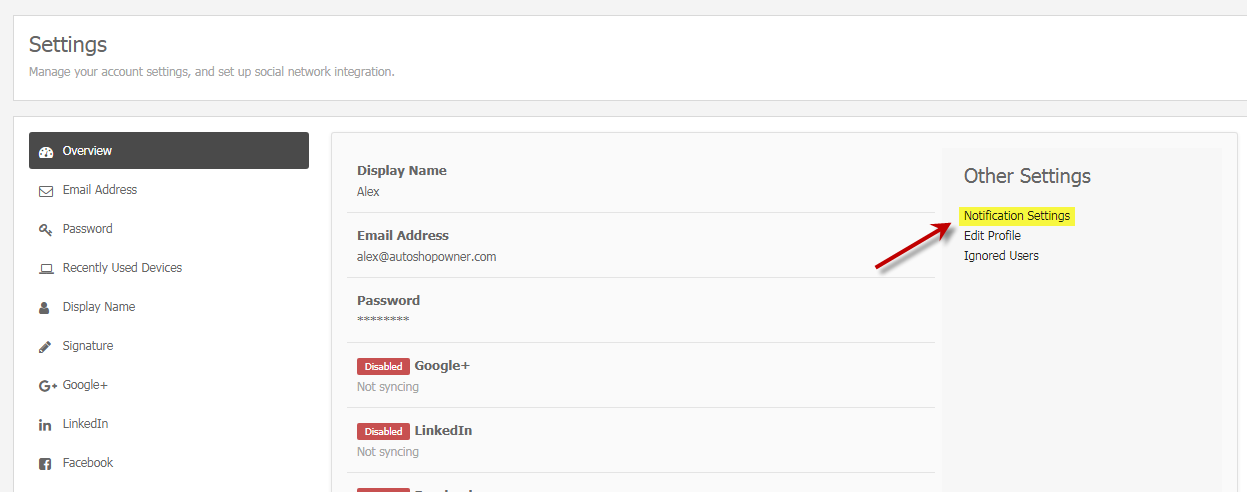
Task: Click the LinkedIn heading in overview
Action: (x=443, y=431)
